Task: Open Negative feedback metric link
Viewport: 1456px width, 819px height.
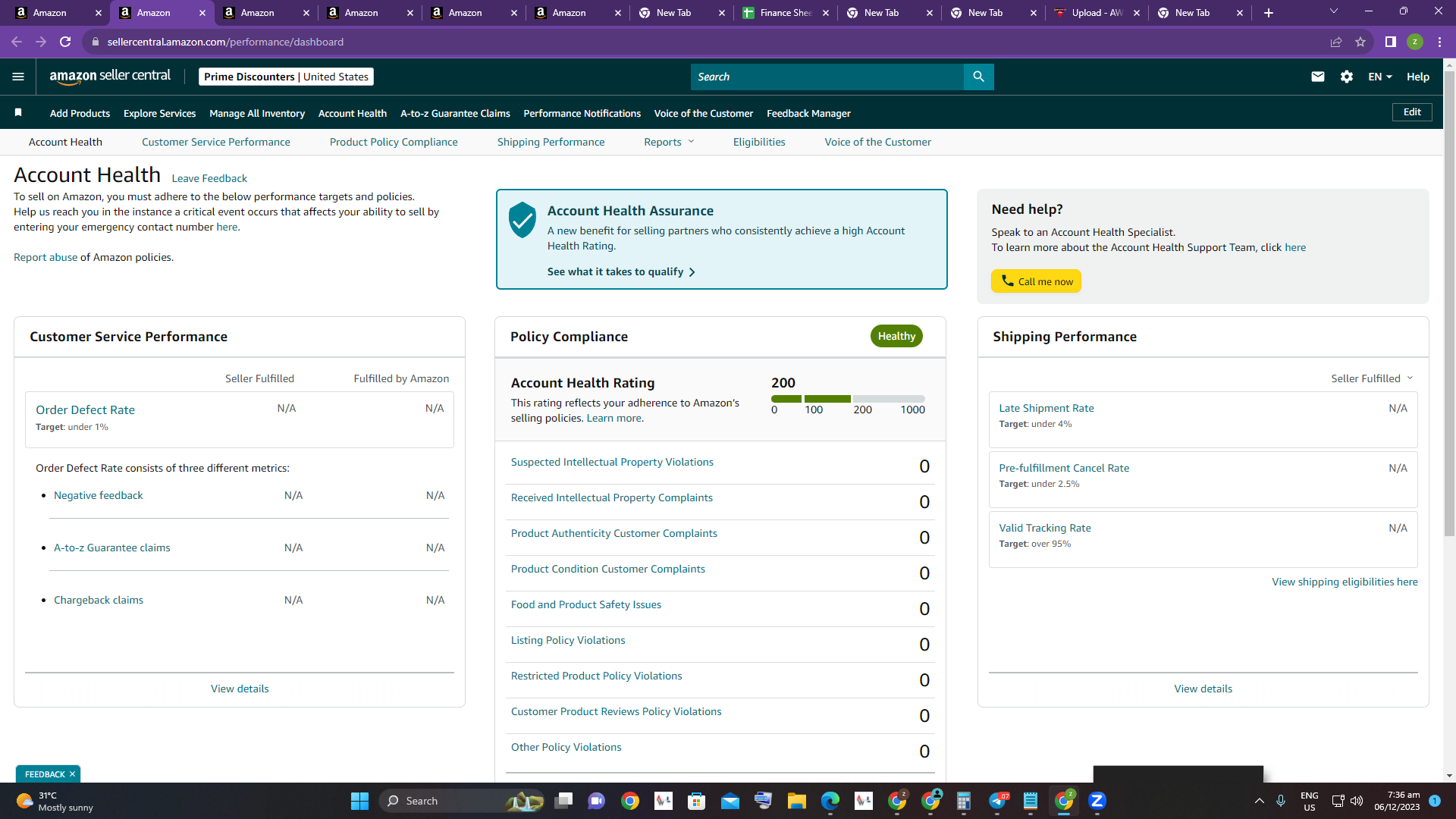Action: pos(98,495)
